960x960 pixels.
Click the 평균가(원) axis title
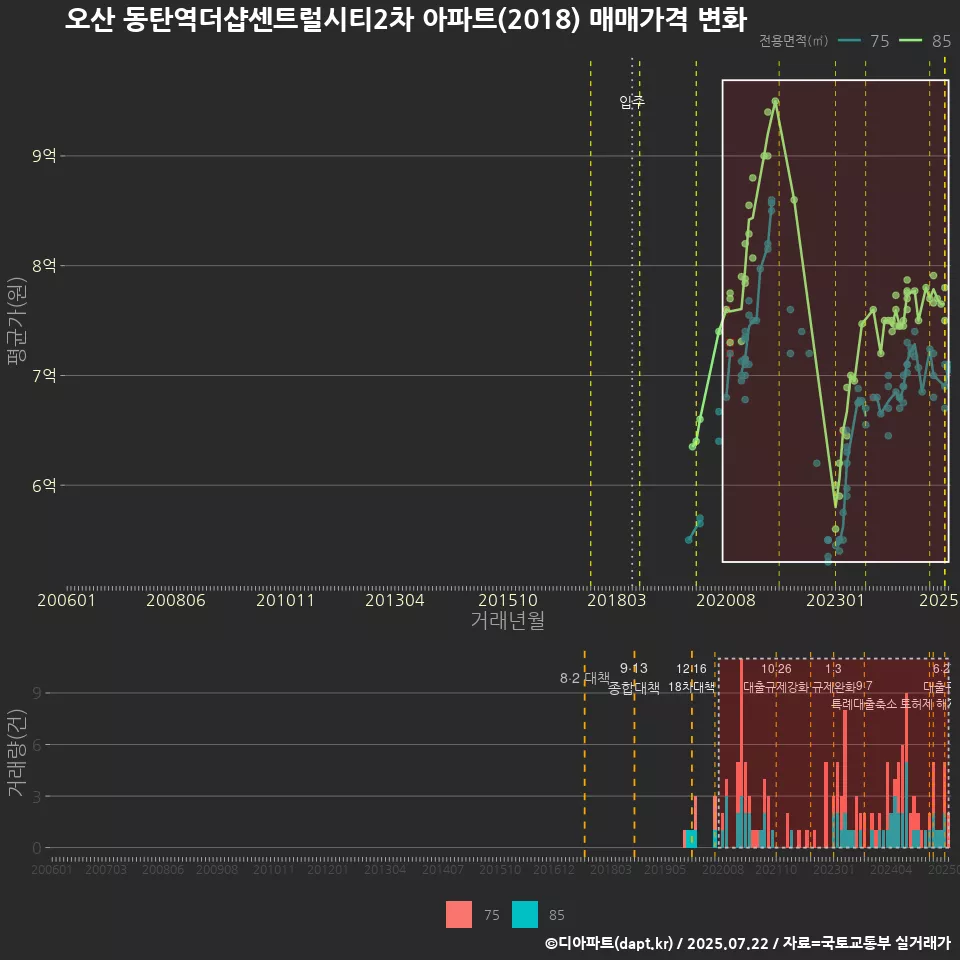click(16, 321)
